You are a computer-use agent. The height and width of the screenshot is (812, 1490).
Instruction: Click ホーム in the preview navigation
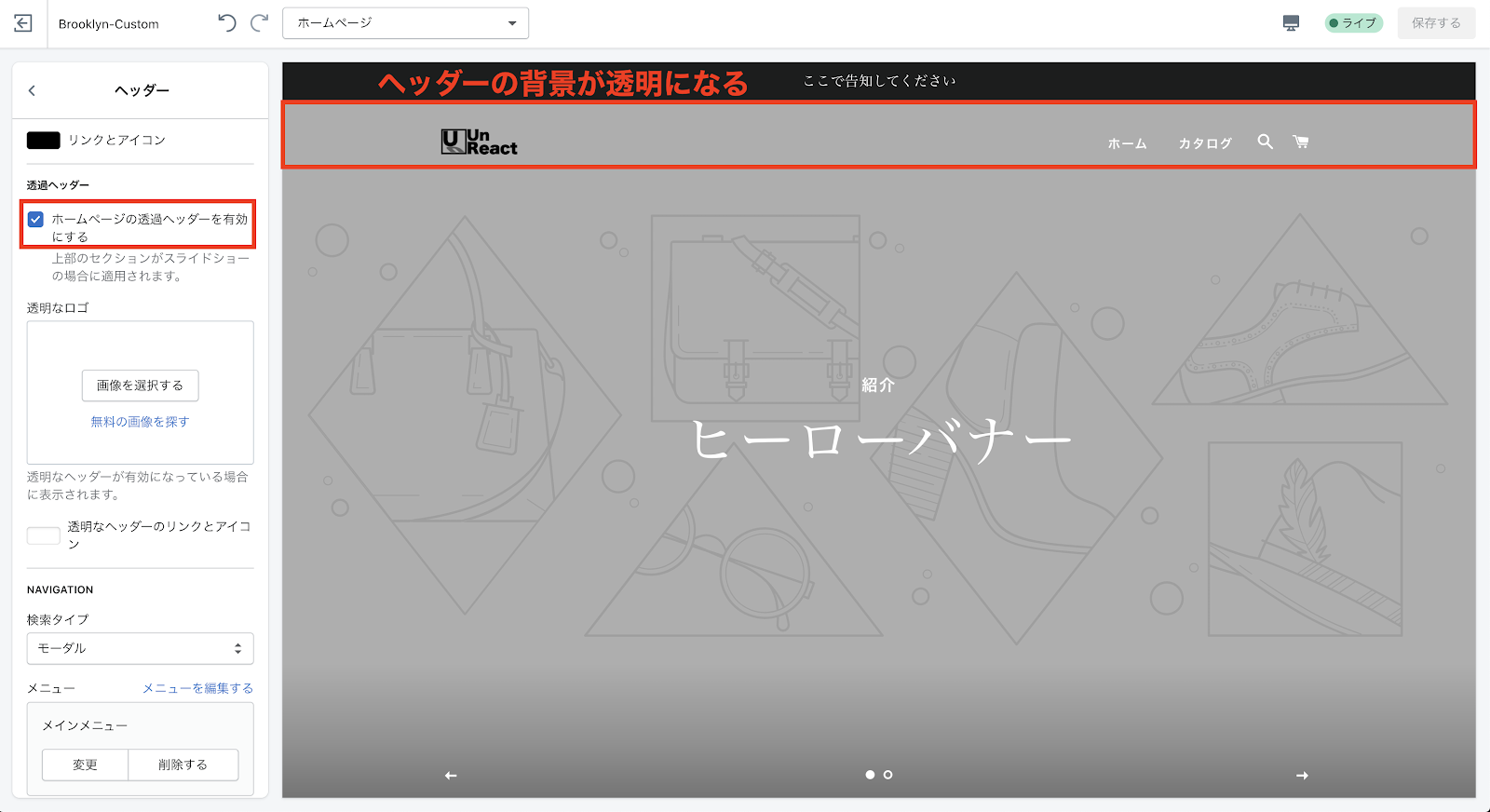coord(1127,143)
